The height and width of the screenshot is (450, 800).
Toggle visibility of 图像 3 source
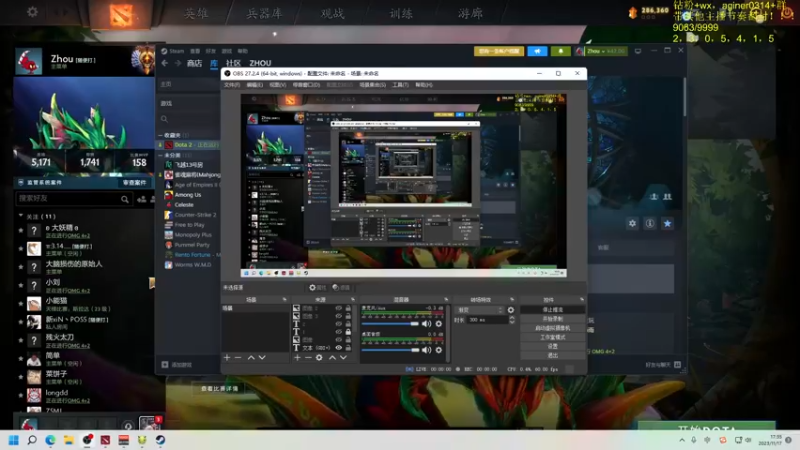[x=338, y=316]
